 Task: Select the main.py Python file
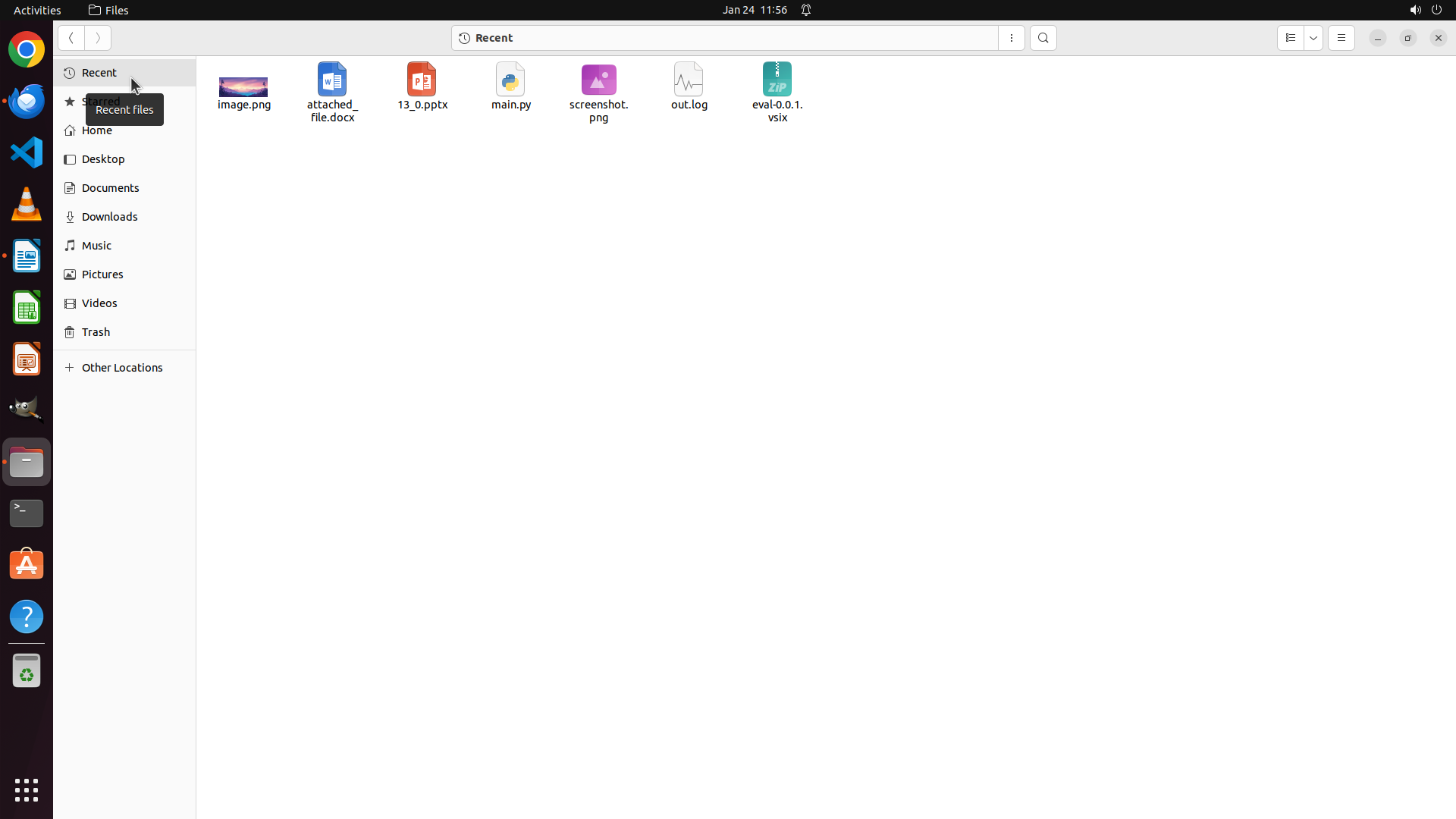click(x=510, y=86)
